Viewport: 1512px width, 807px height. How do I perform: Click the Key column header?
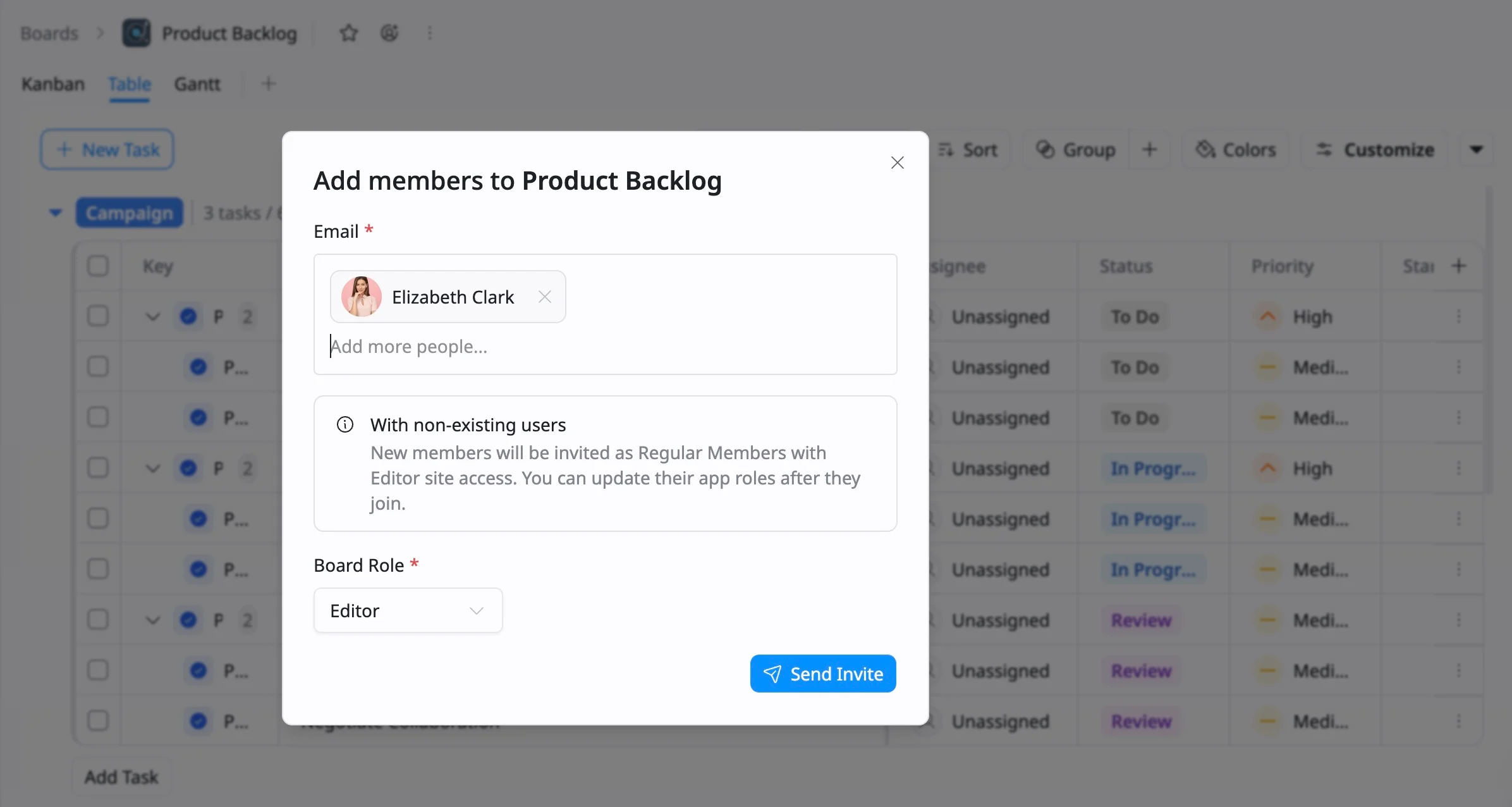pyautogui.click(x=158, y=266)
